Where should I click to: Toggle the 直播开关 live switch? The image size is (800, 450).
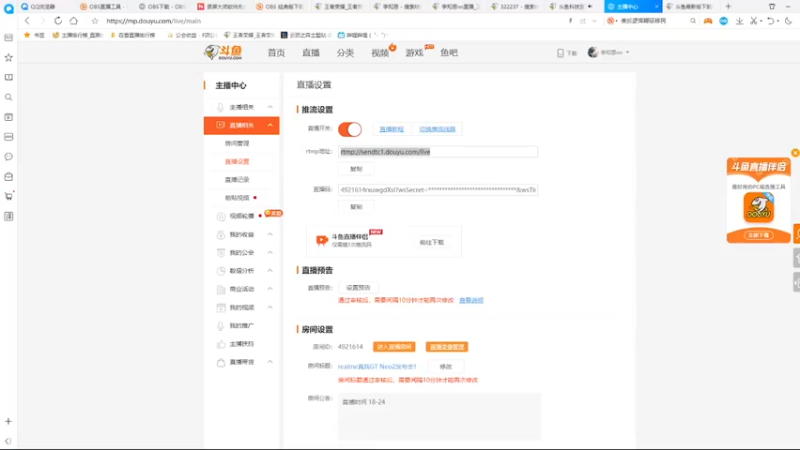(x=350, y=129)
